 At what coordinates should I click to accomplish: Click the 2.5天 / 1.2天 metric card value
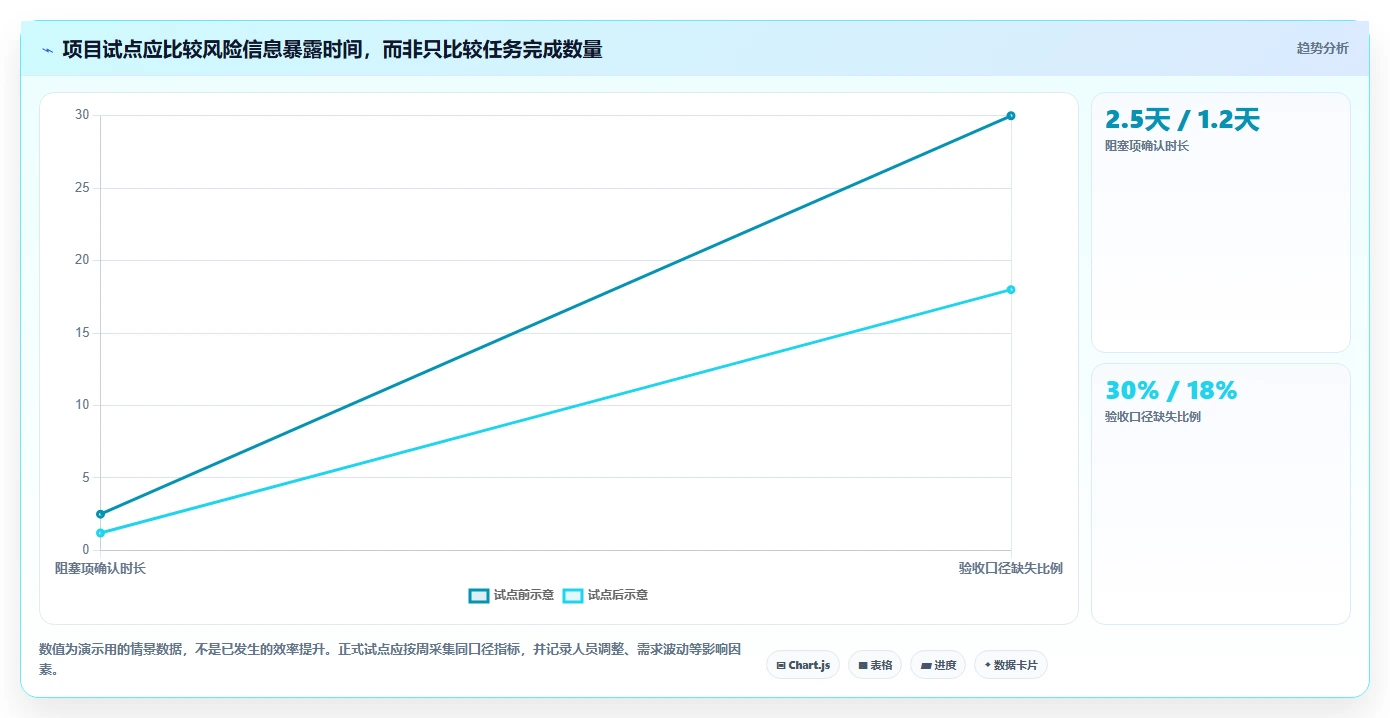[x=1182, y=120]
